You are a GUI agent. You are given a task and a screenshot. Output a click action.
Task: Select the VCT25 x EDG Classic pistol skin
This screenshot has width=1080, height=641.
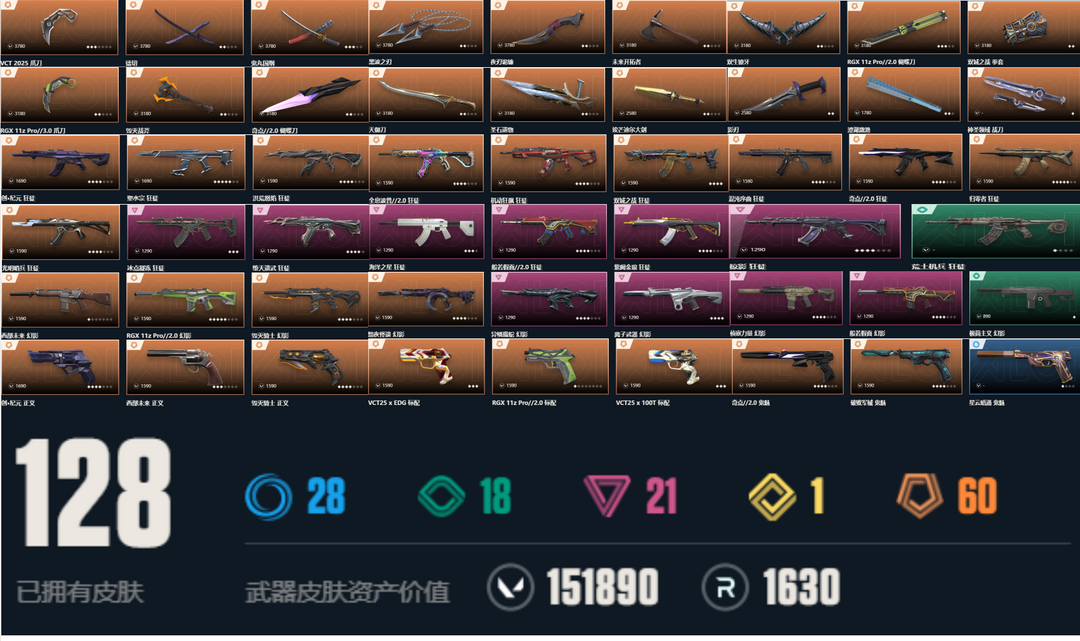[426, 366]
